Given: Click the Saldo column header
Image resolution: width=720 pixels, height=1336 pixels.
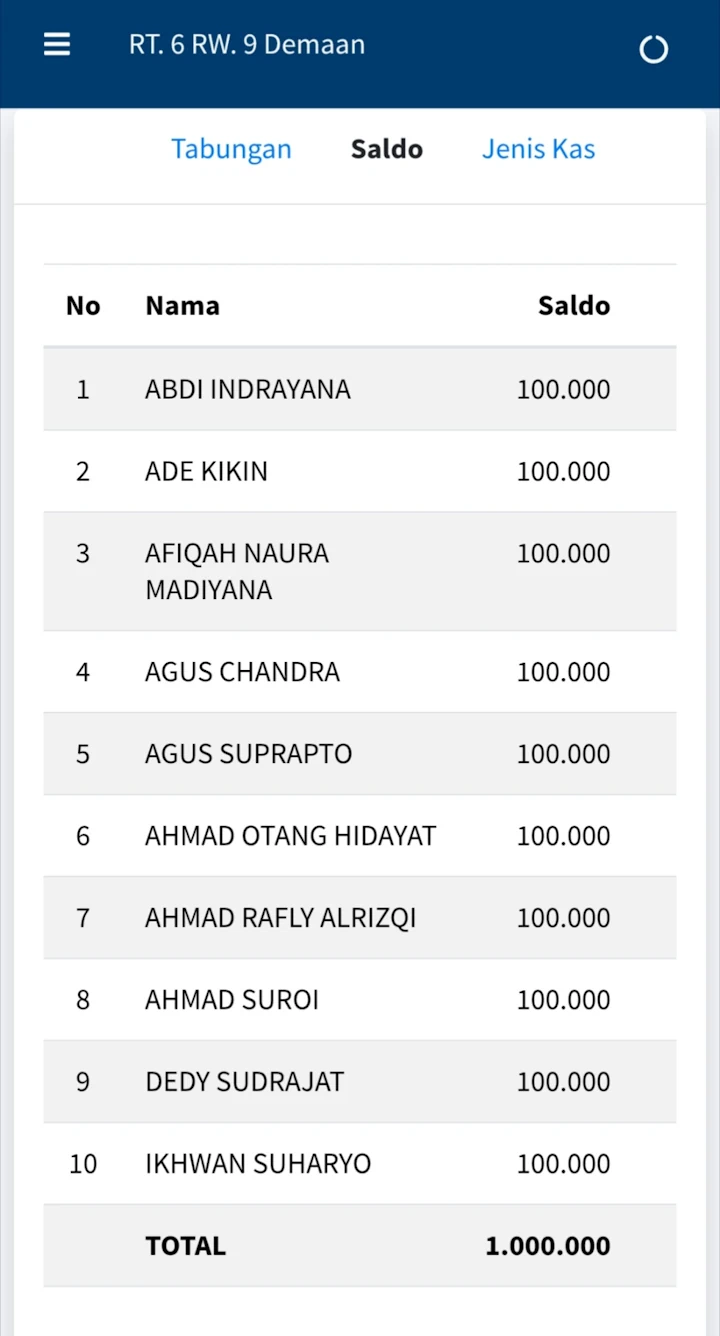Looking at the screenshot, I should [573, 306].
